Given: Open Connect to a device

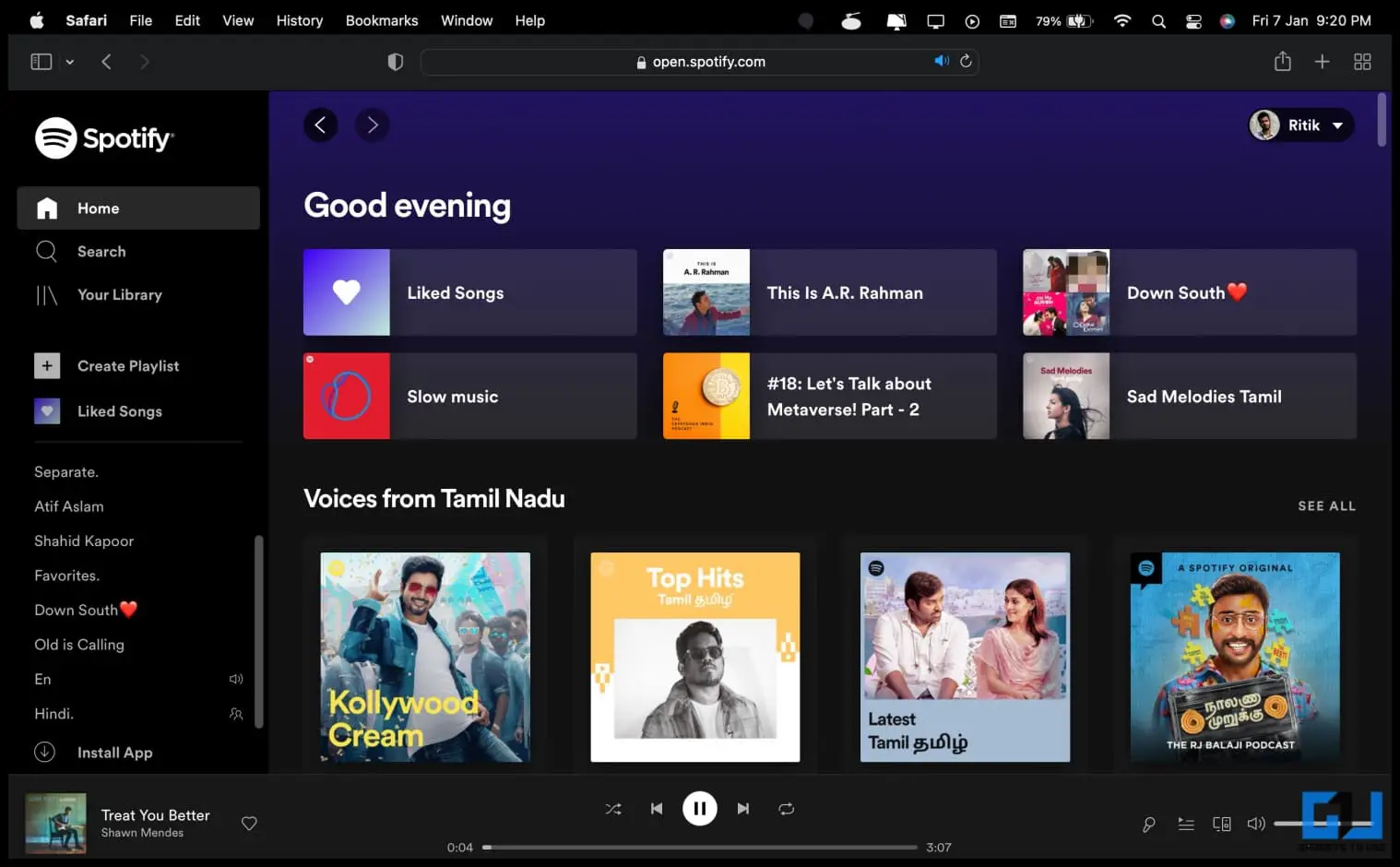Looking at the screenshot, I should (x=1222, y=825).
